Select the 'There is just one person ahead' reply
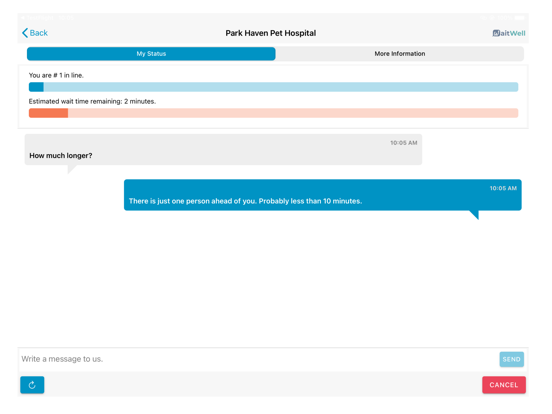Viewport: 552px width, 414px height. pos(322,195)
